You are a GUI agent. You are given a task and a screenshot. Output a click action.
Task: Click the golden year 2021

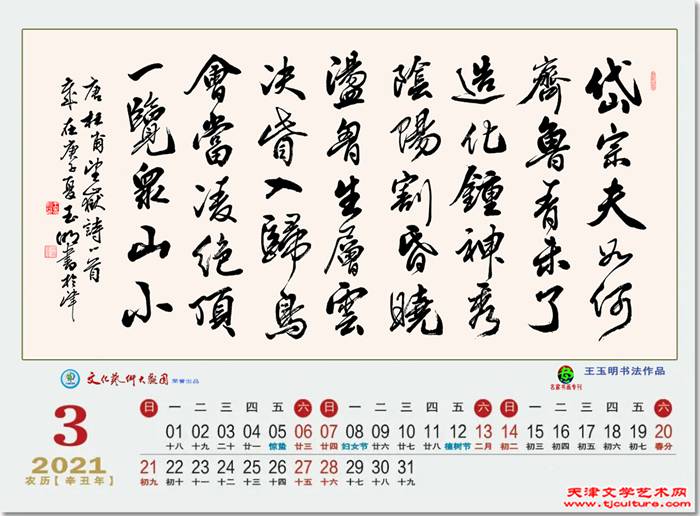pos(69,466)
